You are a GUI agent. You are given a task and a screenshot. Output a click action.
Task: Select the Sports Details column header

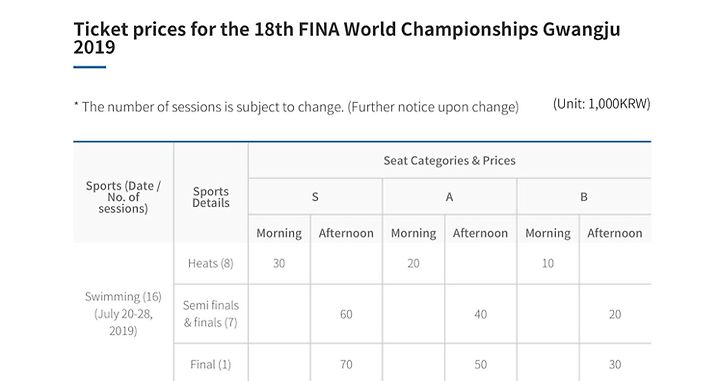pos(211,197)
